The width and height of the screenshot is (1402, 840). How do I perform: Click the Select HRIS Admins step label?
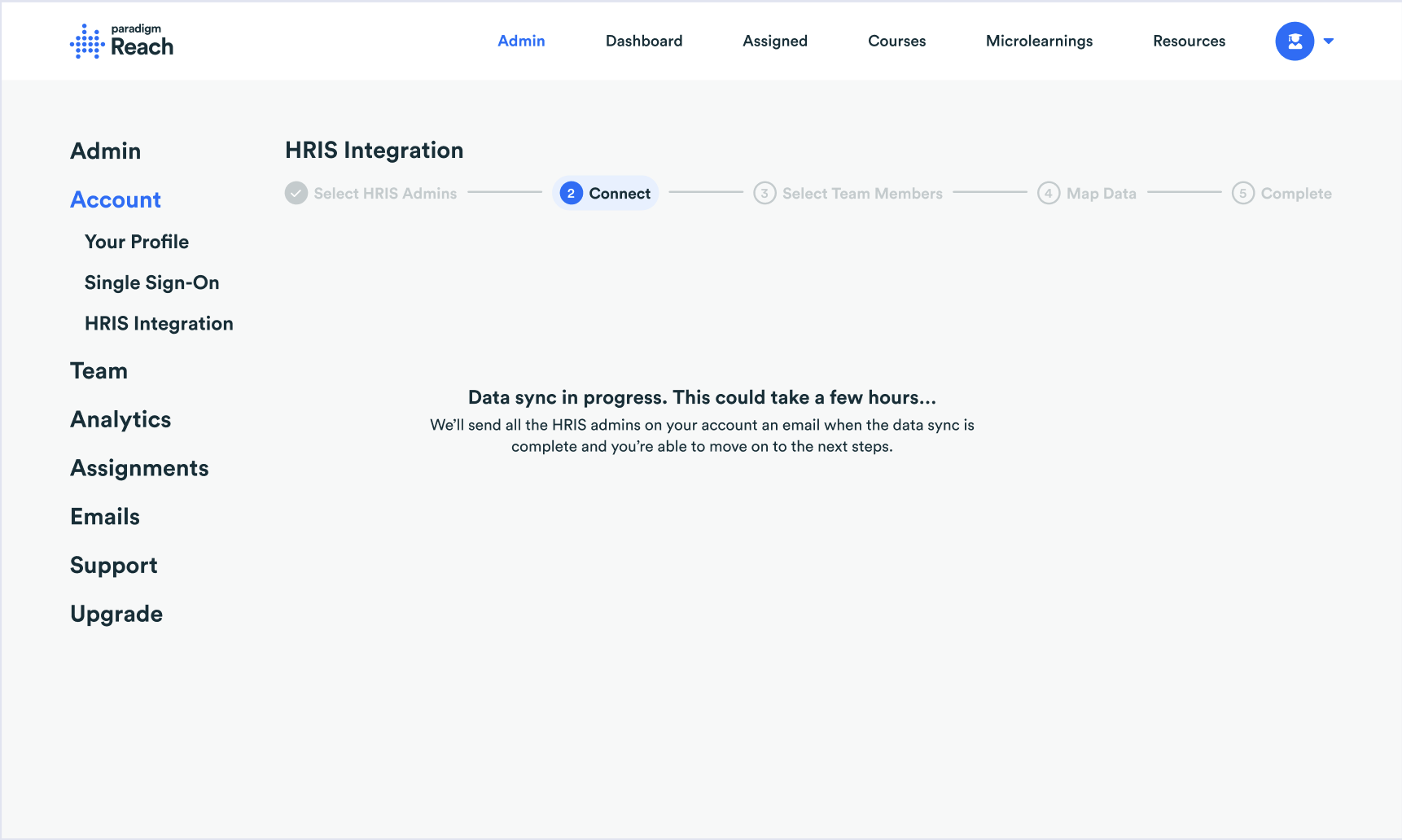(385, 194)
